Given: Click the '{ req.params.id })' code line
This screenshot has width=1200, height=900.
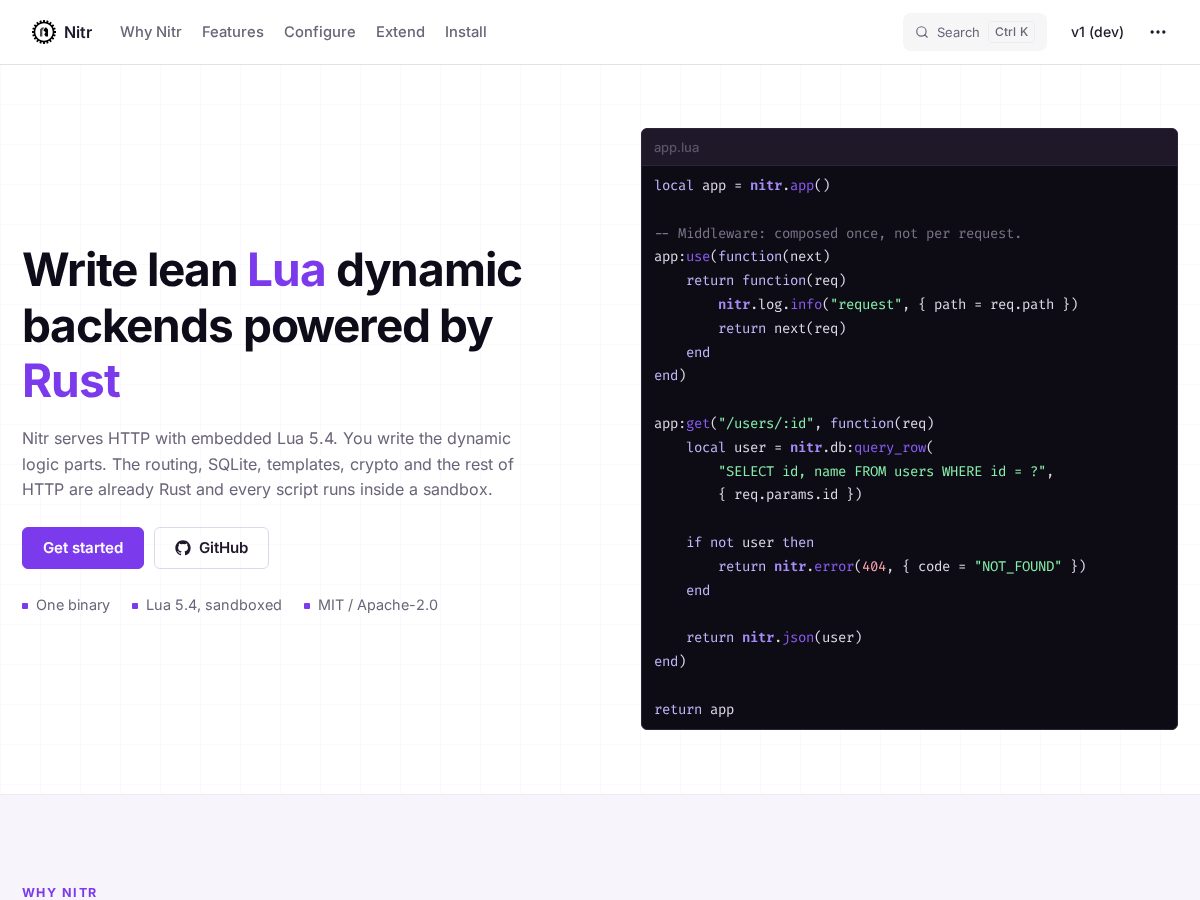Looking at the screenshot, I should click(x=790, y=494).
